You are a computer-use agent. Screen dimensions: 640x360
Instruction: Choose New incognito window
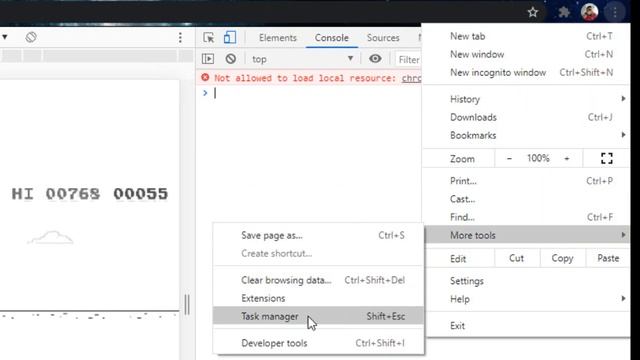tap(527, 72)
